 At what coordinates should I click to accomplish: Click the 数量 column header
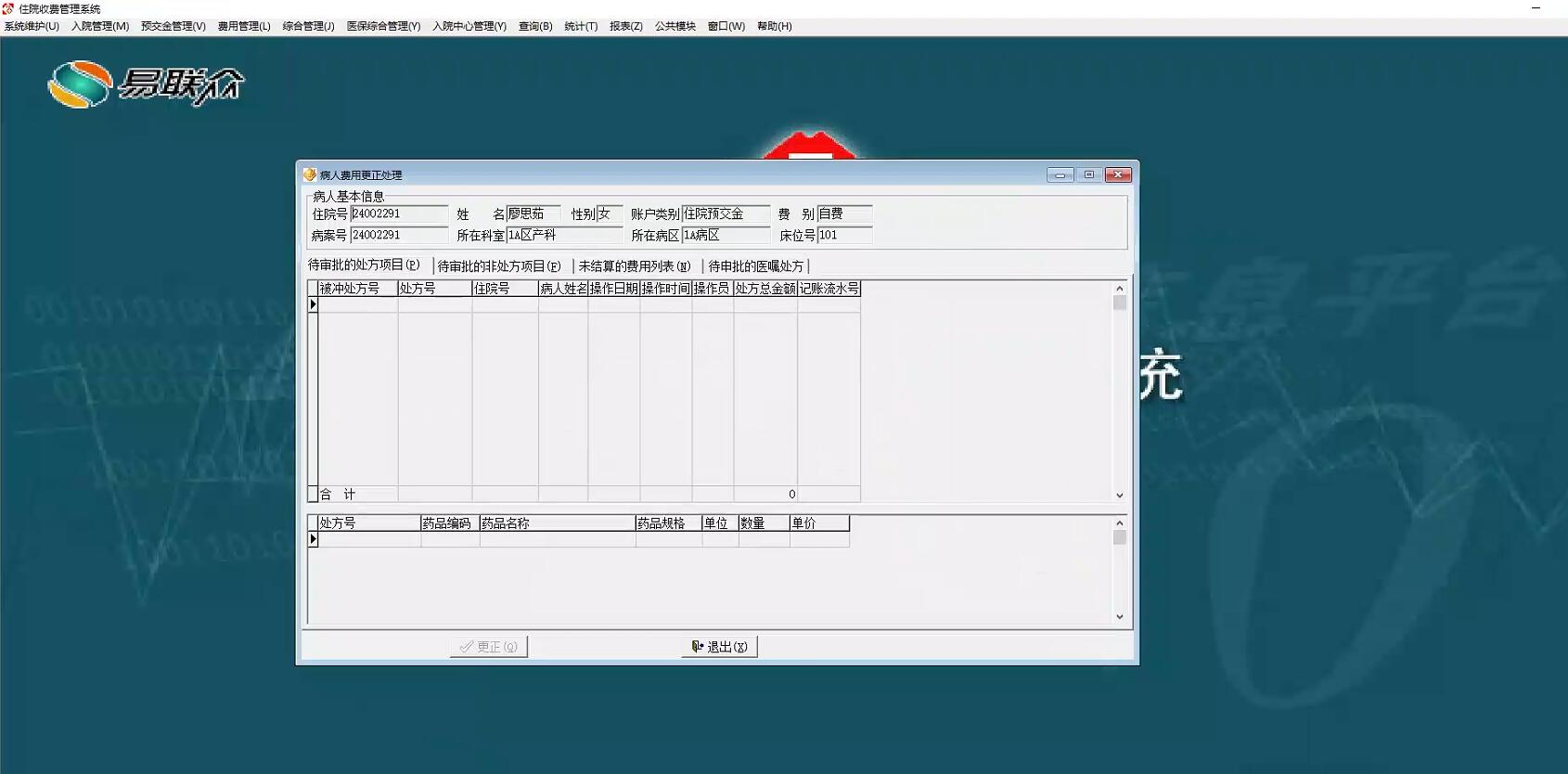pyautogui.click(x=765, y=523)
